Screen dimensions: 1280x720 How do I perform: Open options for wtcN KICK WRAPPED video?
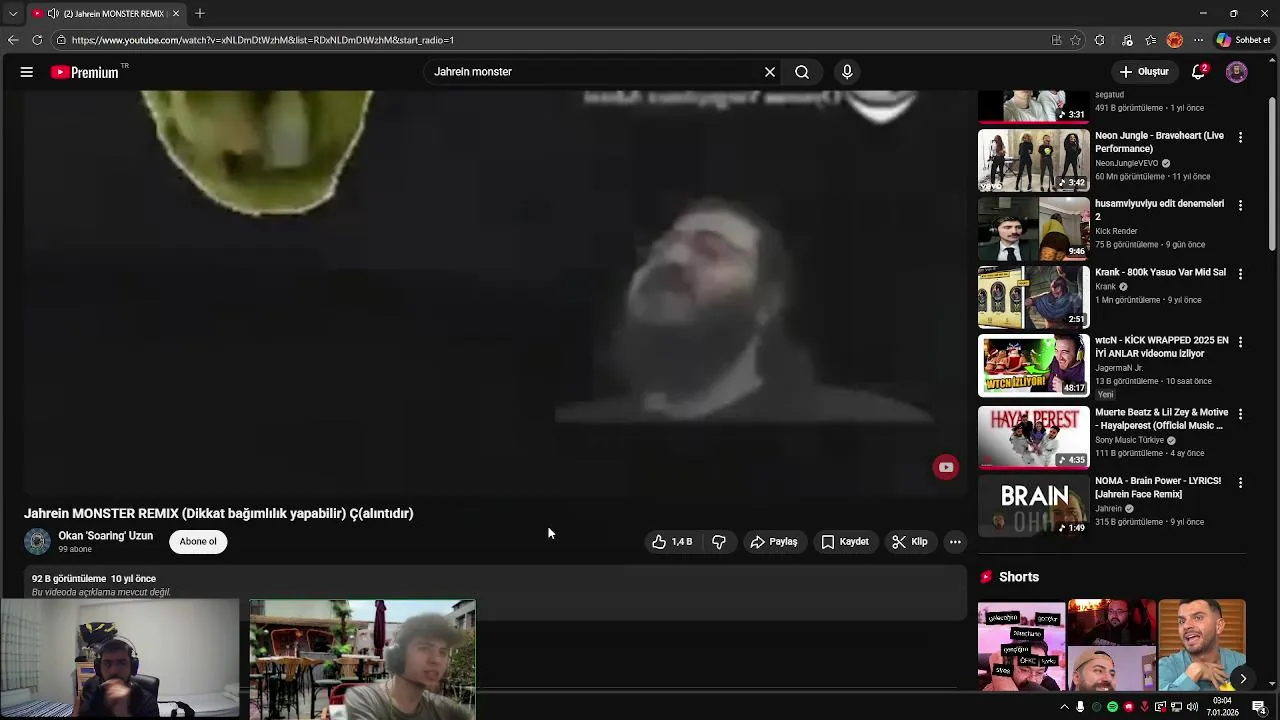(x=1240, y=342)
